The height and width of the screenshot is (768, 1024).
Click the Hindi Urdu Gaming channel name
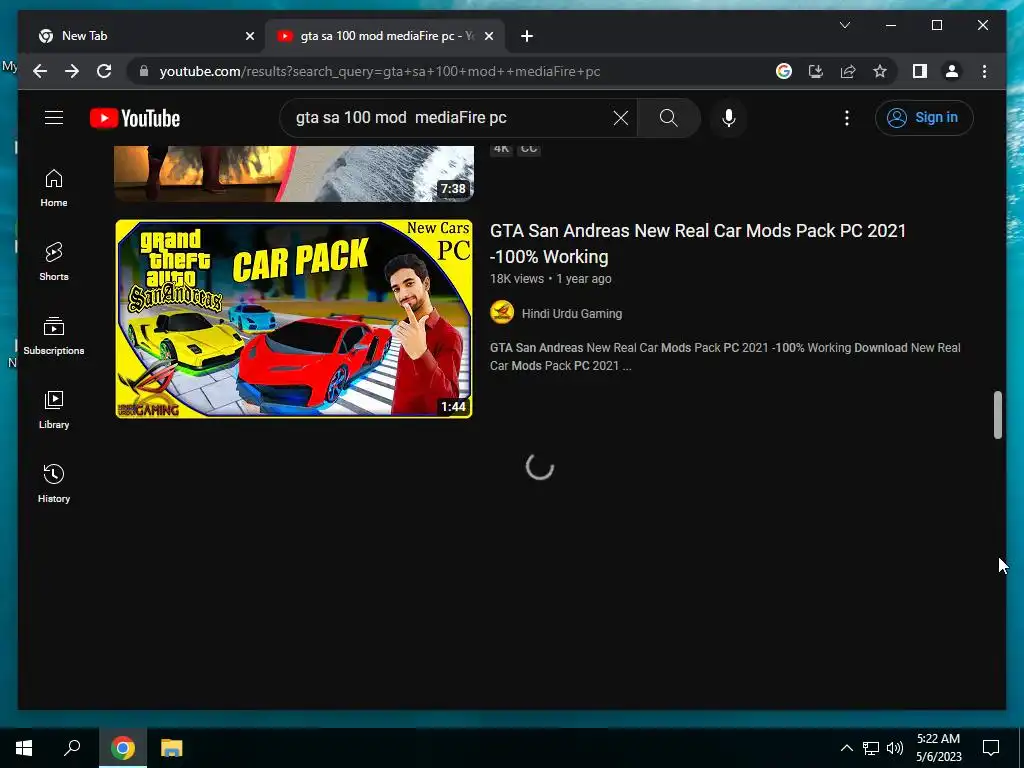(571, 313)
